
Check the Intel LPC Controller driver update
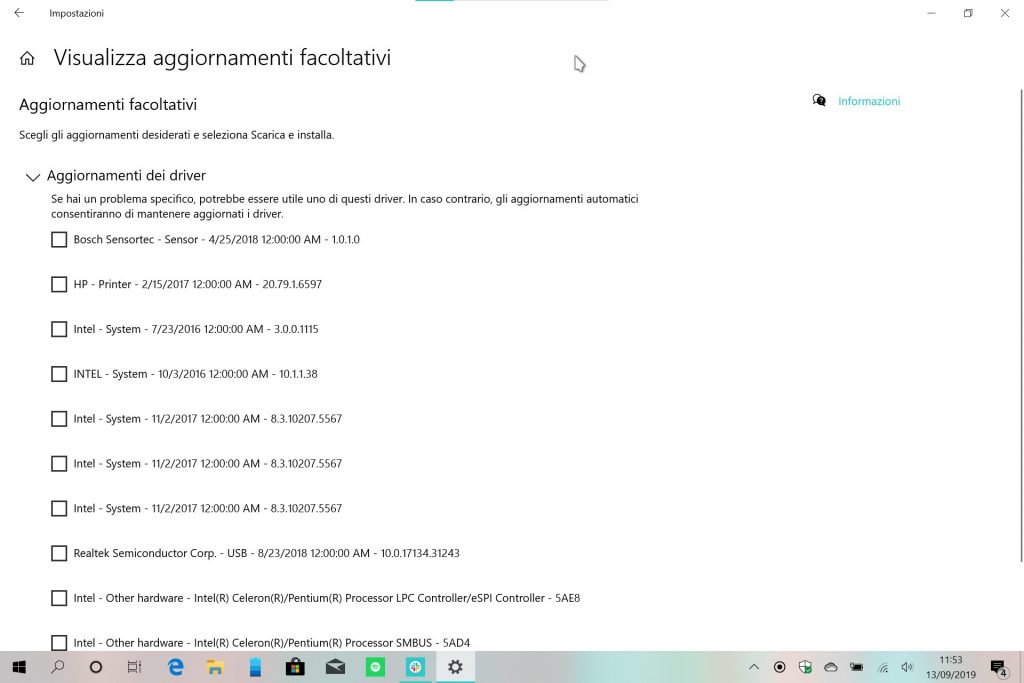coord(58,598)
